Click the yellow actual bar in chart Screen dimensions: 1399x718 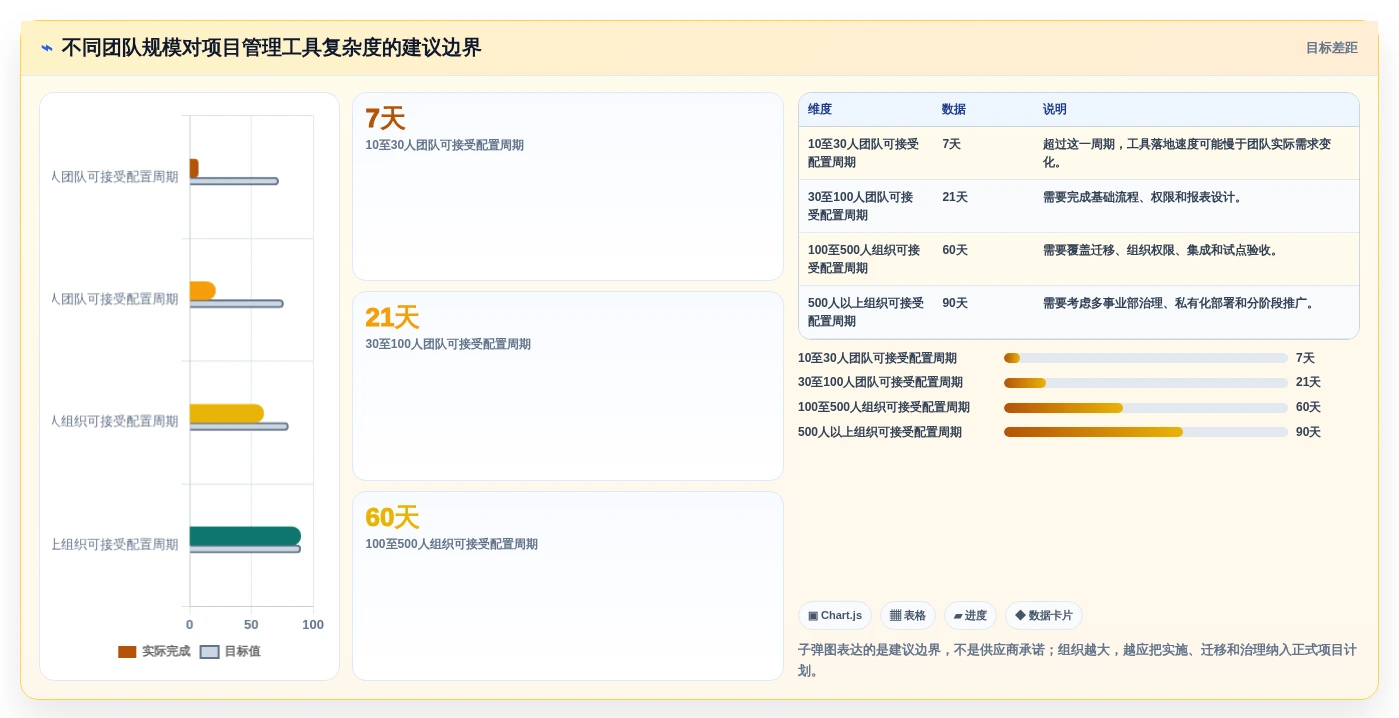(227, 414)
